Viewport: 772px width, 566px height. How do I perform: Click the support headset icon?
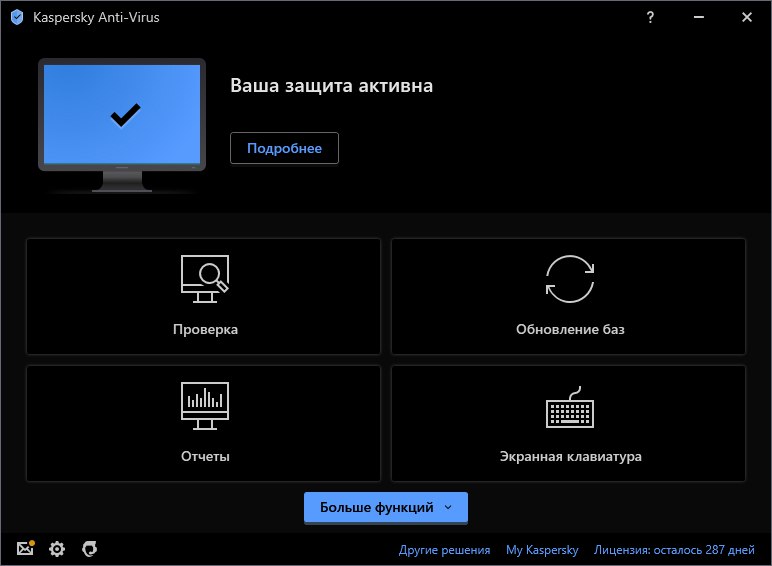pos(90,549)
